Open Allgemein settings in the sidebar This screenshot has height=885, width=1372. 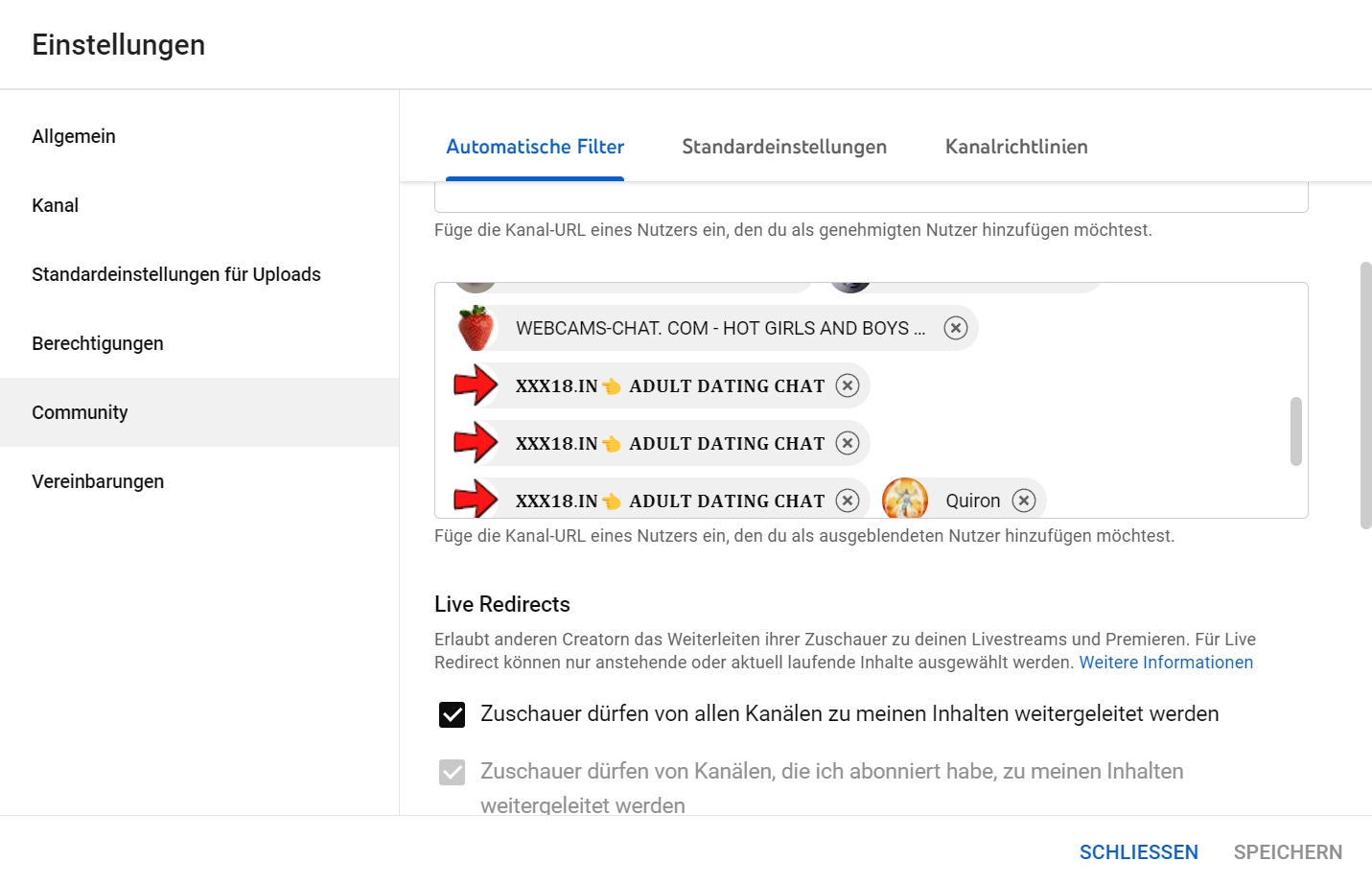[74, 136]
